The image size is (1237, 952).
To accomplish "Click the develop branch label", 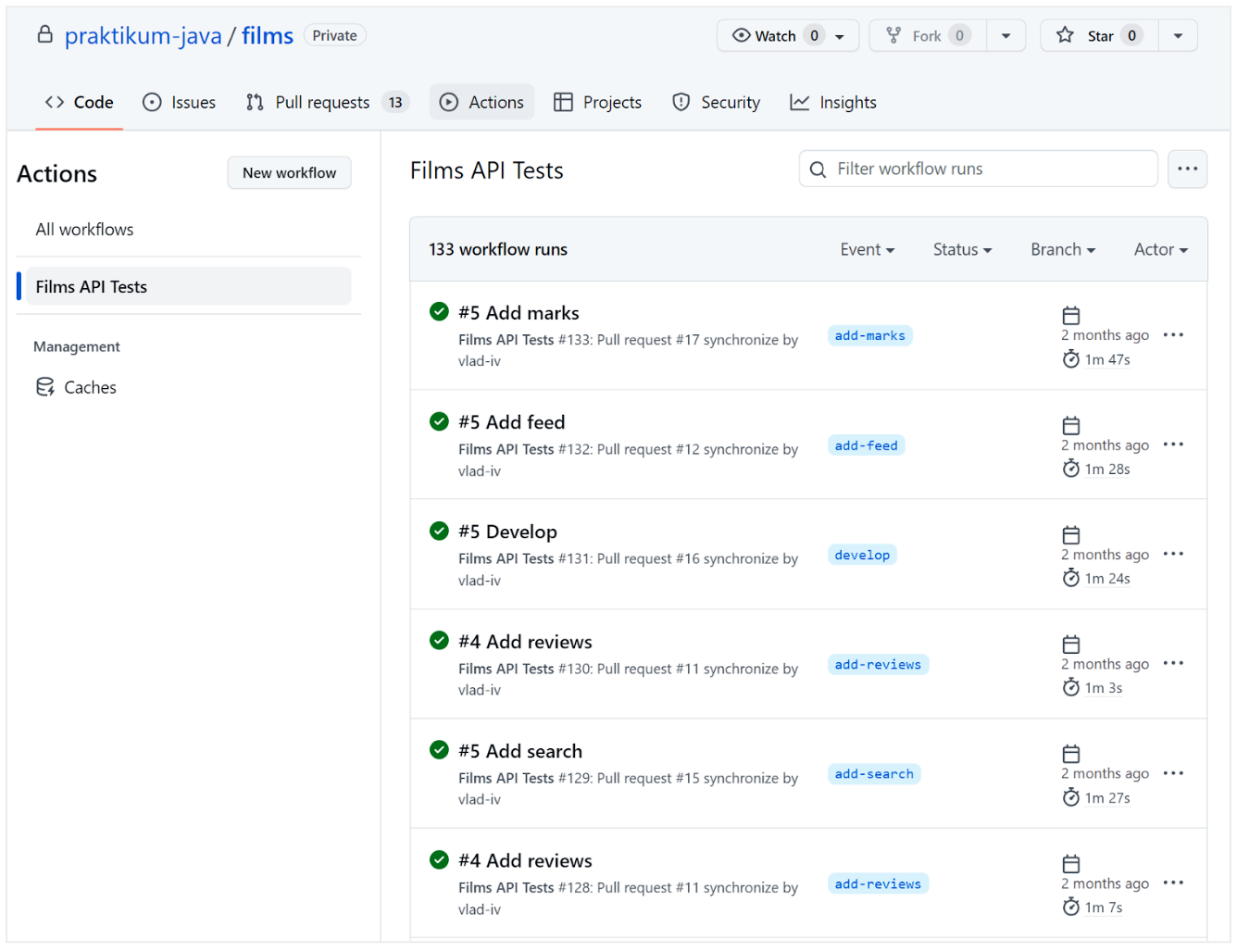I will tap(862, 555).
